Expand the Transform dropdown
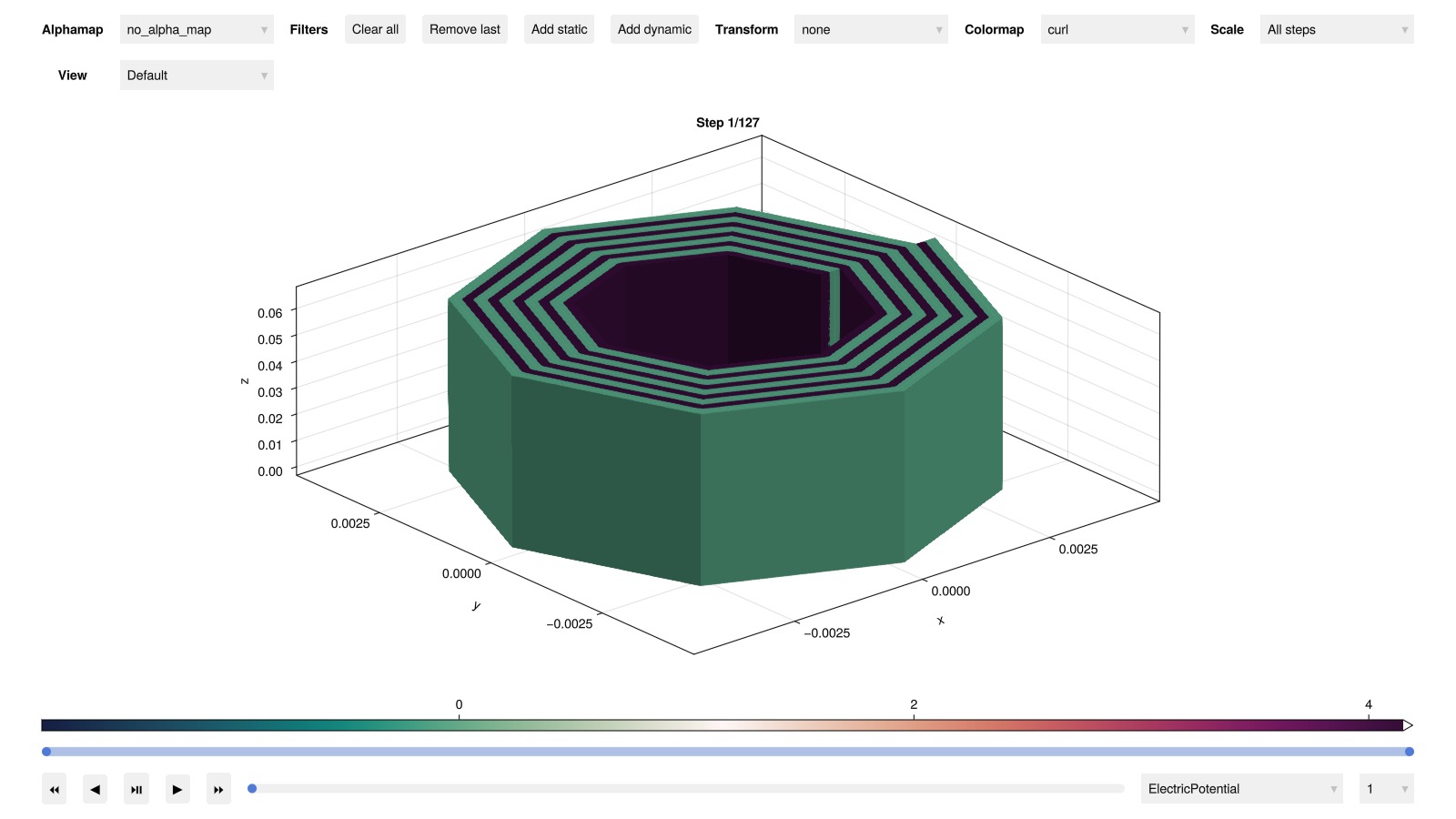This screenshot has width=1456, height=819. (x=870, y=30)
